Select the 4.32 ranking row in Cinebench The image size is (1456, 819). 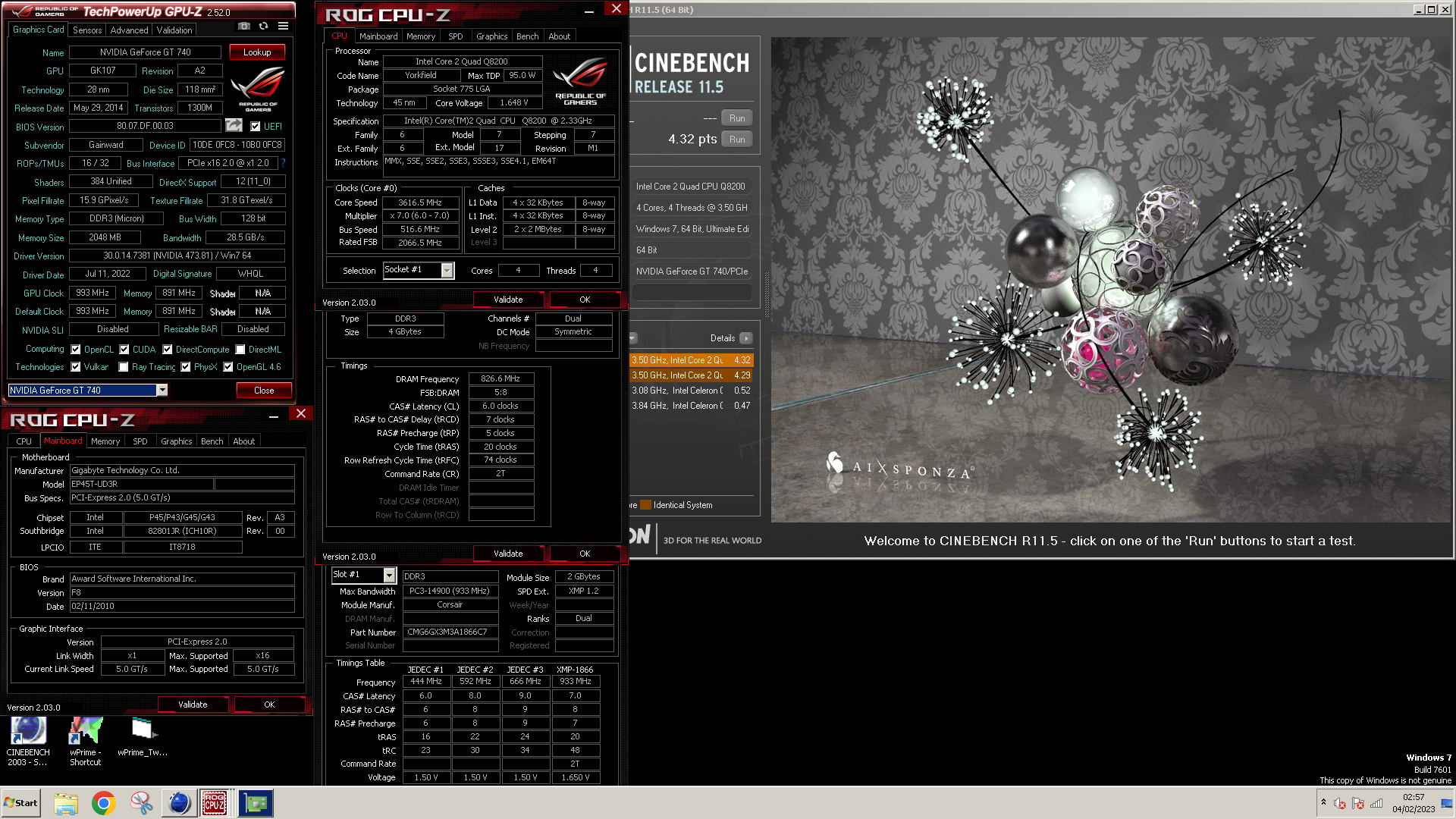[x=691, y=360]
